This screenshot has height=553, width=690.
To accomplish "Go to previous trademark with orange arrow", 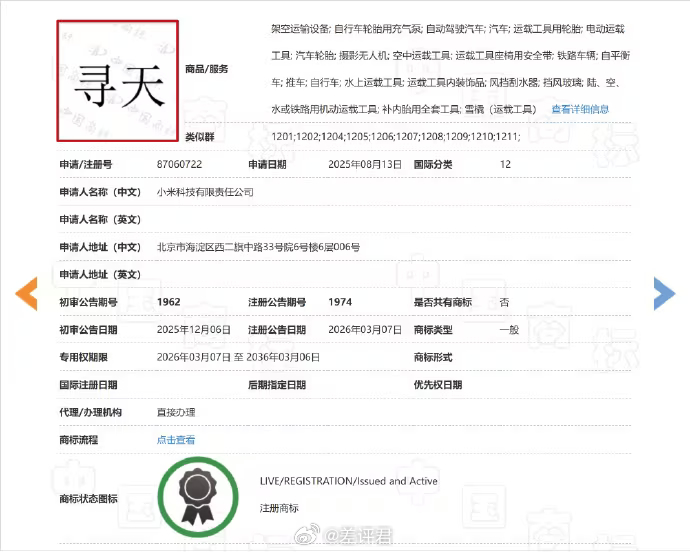I will pos(26,294).
